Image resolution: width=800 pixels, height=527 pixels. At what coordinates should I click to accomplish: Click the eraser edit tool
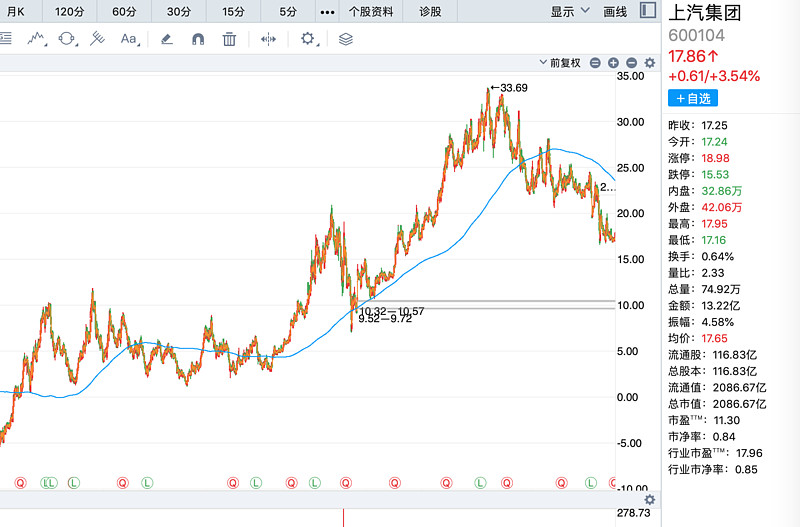[x=168, y=39]
